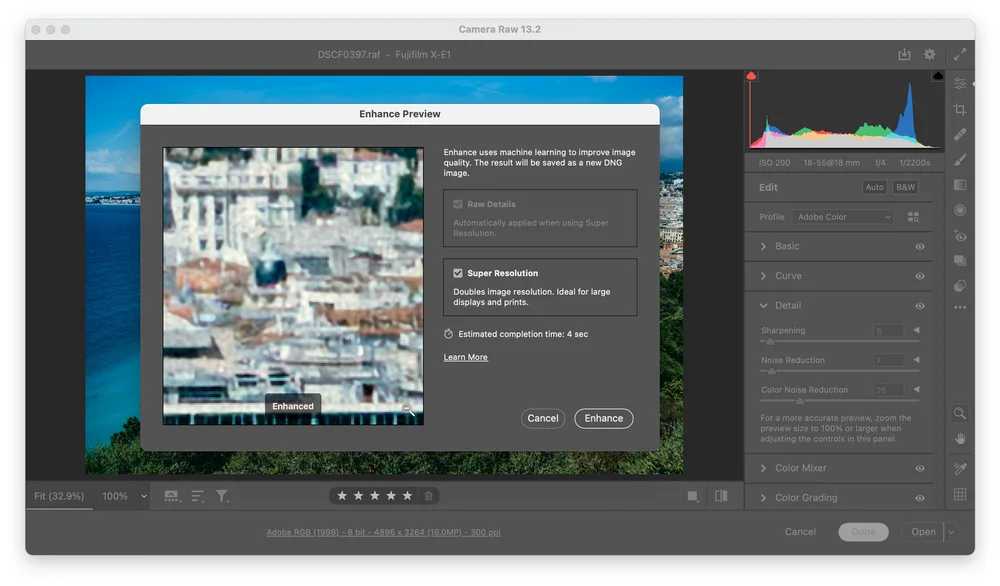Click the trash icon to mark for deletion

(429, 495)
